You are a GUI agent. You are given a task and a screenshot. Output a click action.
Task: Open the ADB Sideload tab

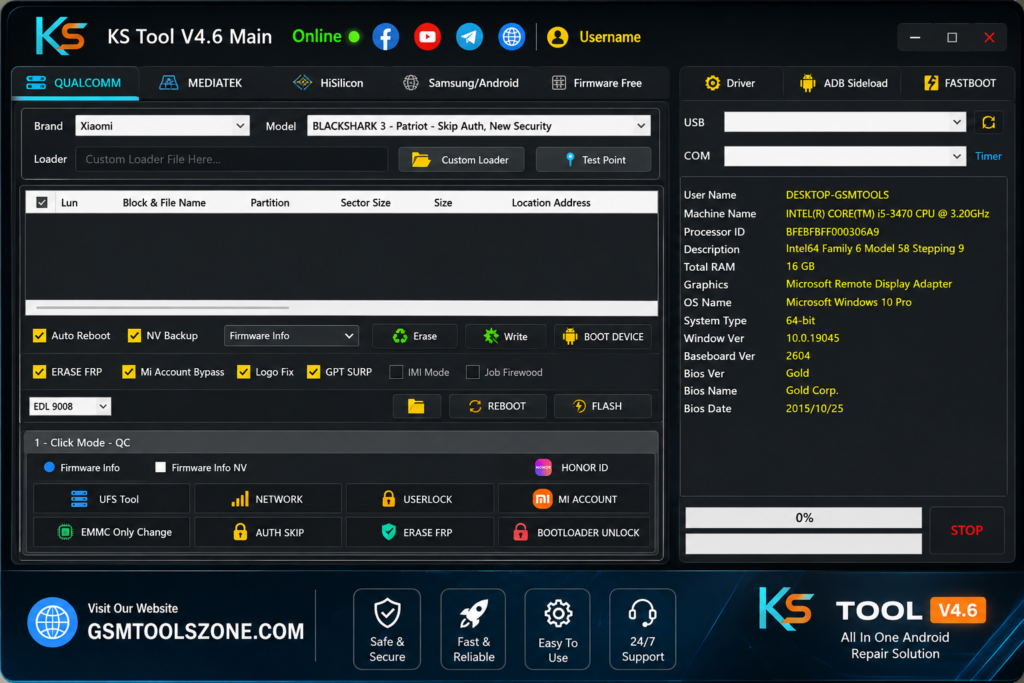(844, 83)
